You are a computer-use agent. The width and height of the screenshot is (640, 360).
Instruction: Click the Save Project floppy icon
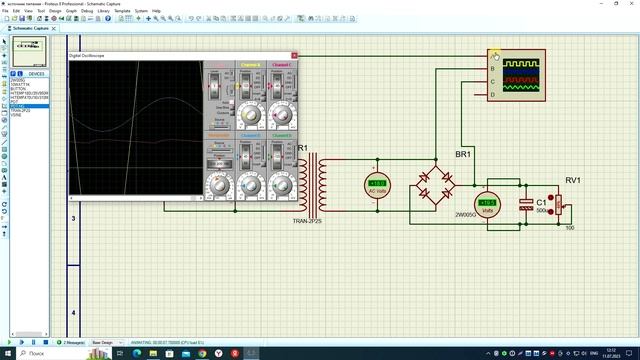point(22,19)
